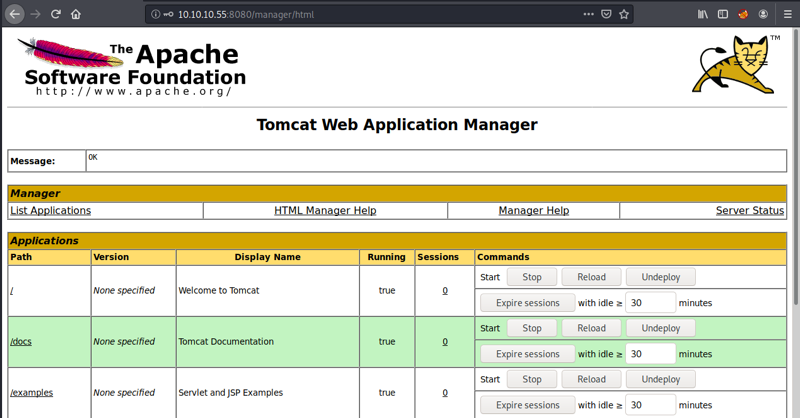Image resolution: width=800 pixels, height=418 pixels.
Task: Go back with the browser back arrow
Action: [15, 14]
